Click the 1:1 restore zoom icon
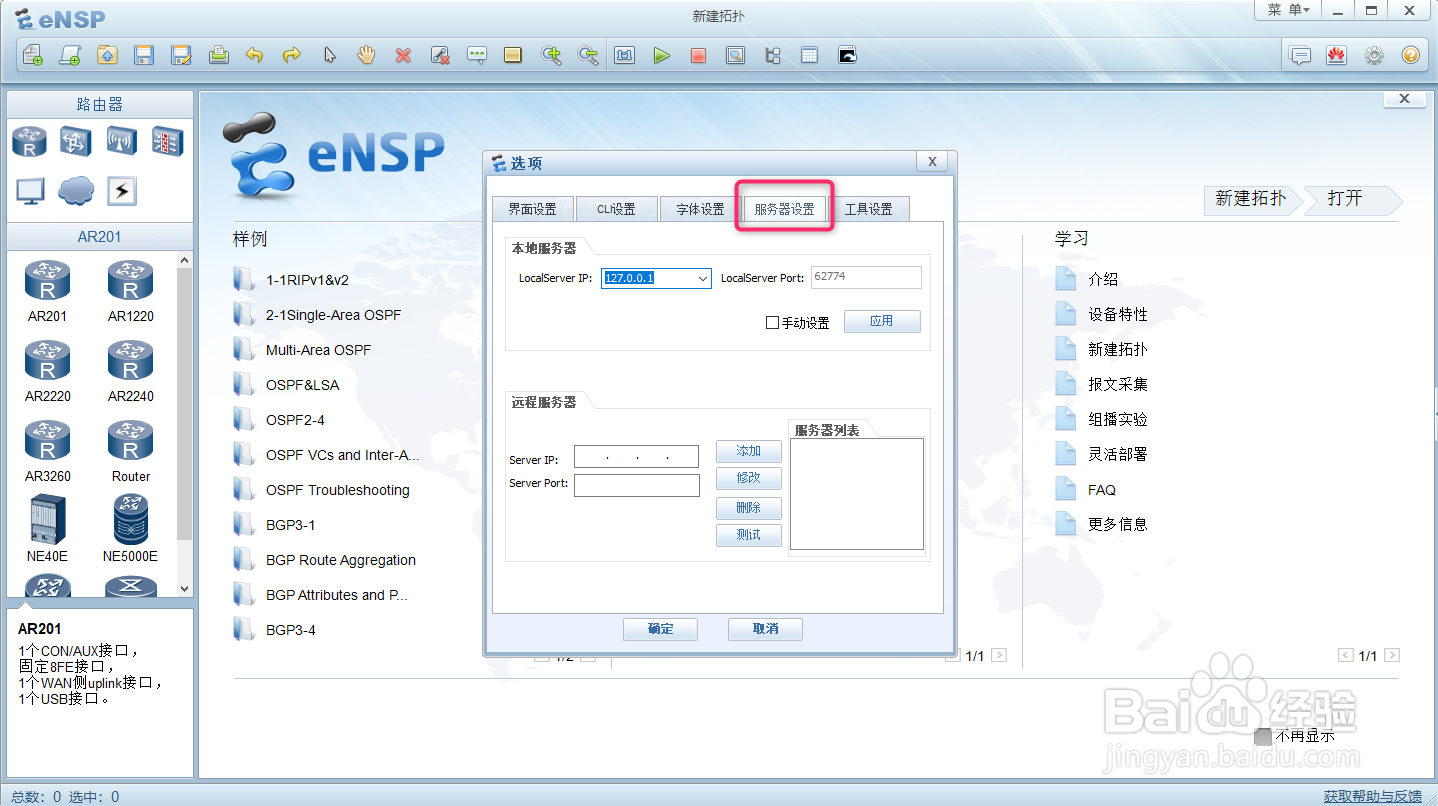Screen dimensions: 1438x806 (x=624, y=55)
